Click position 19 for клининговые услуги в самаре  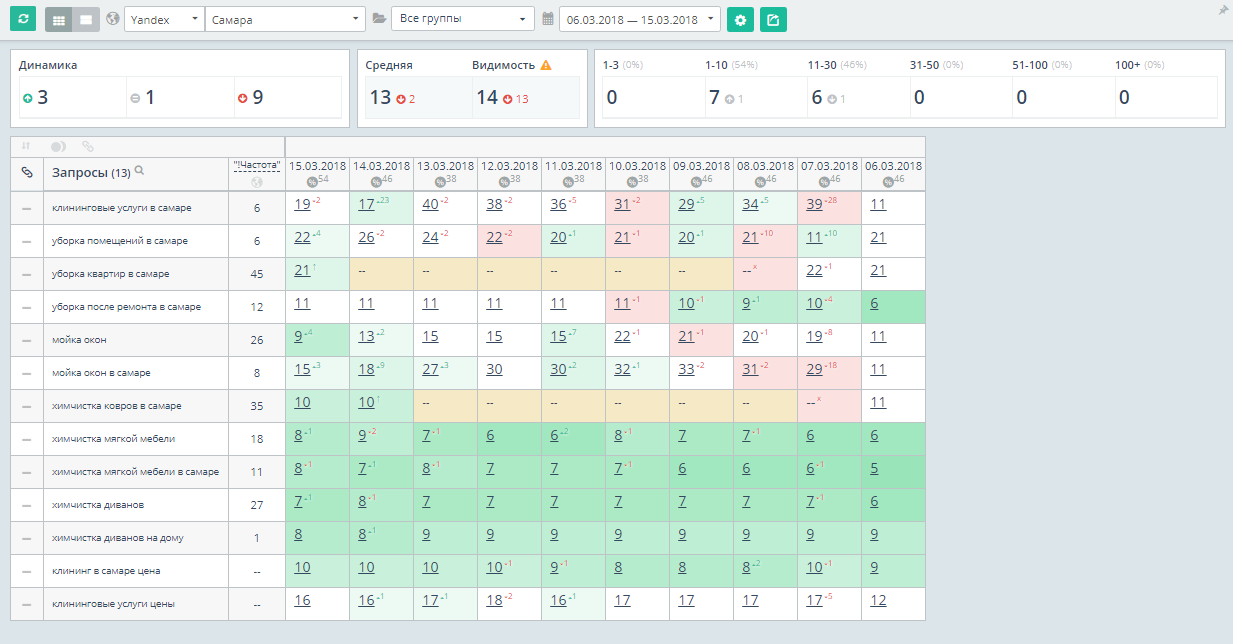pos(302,205)
